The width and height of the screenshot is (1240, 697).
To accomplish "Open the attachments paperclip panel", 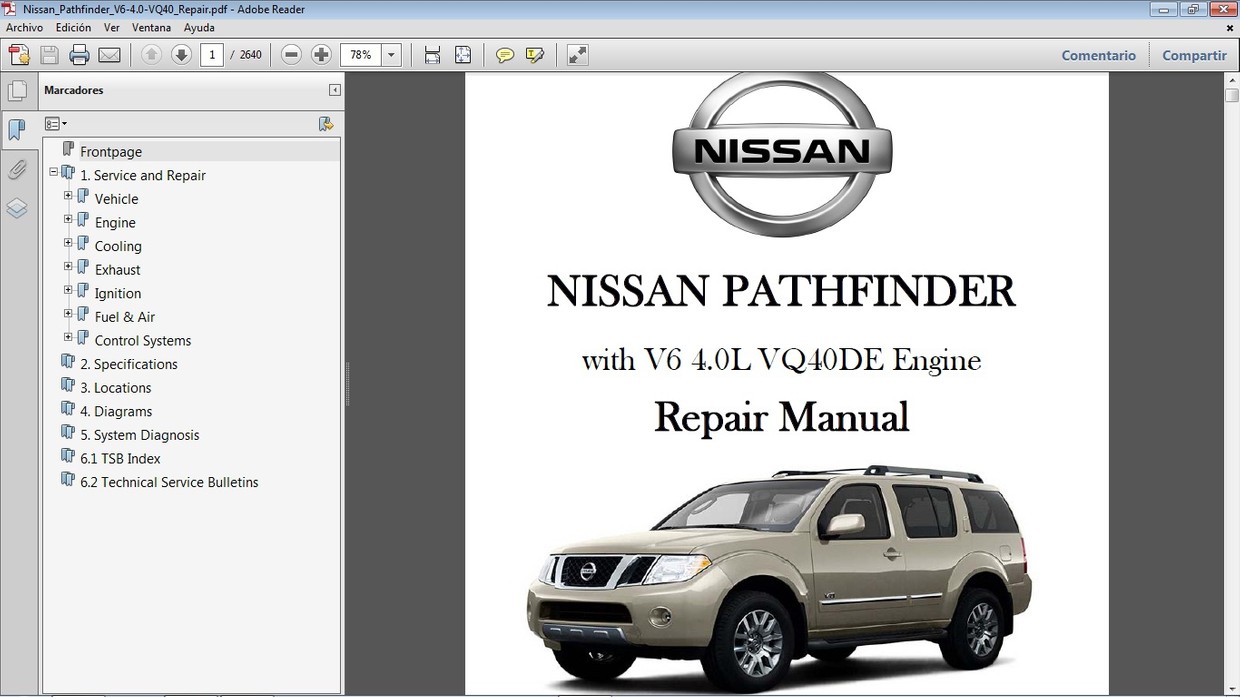I will 17,170.
